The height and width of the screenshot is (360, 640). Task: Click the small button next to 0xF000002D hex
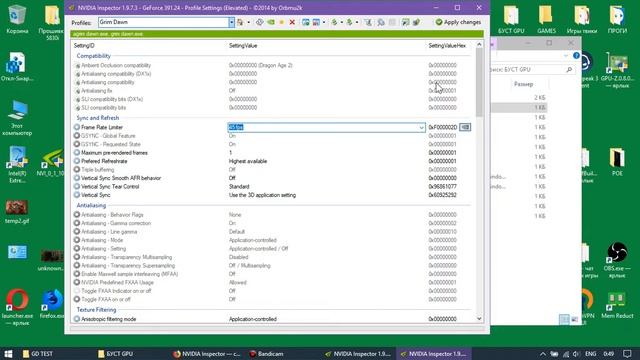465,127
